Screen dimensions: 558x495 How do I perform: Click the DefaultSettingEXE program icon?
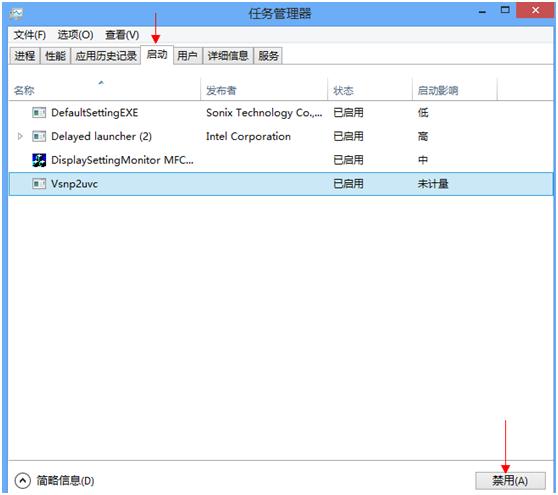(x=39, y=112)
